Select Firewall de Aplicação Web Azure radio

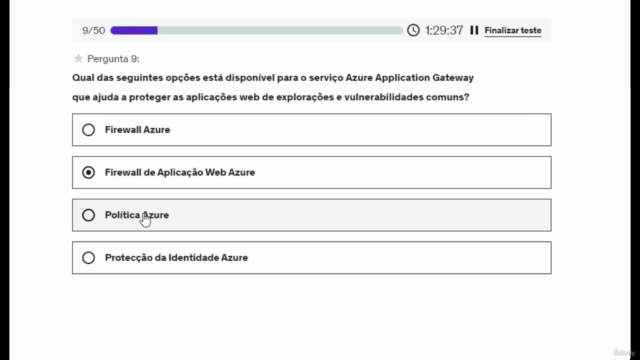(x=88, y=173)
